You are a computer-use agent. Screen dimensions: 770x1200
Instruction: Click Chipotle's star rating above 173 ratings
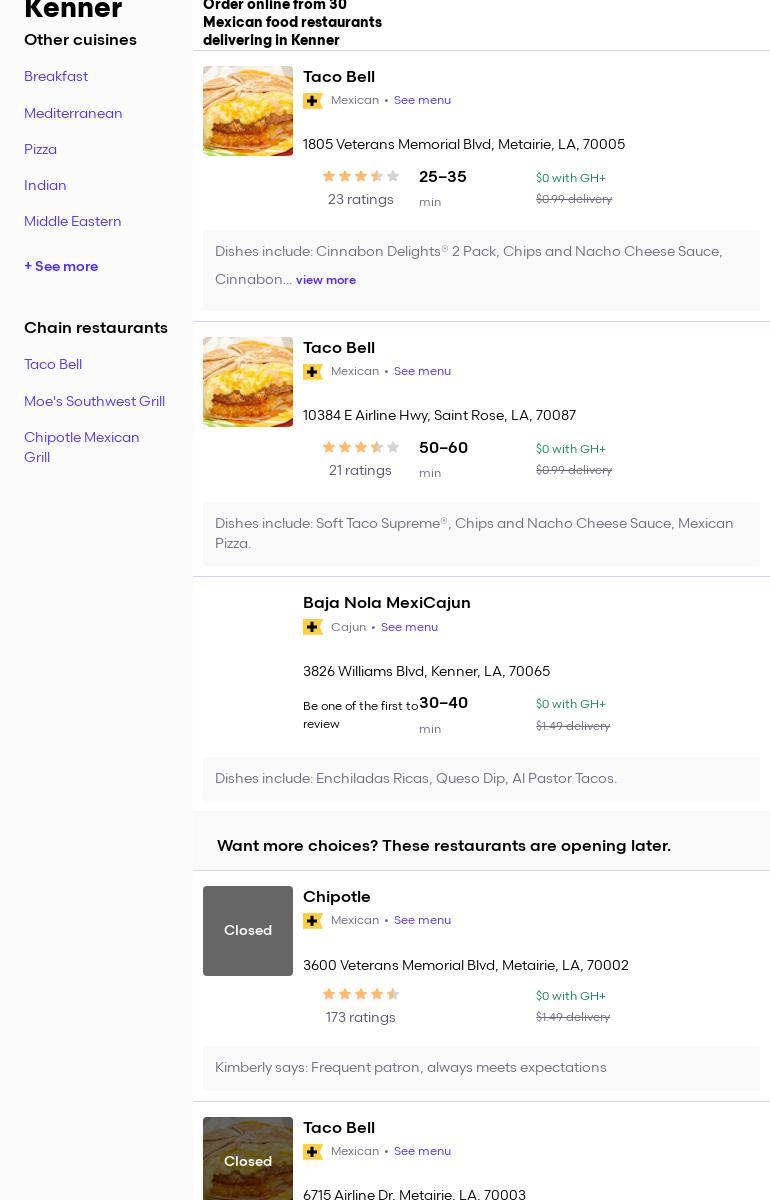[x=360, y=994]
